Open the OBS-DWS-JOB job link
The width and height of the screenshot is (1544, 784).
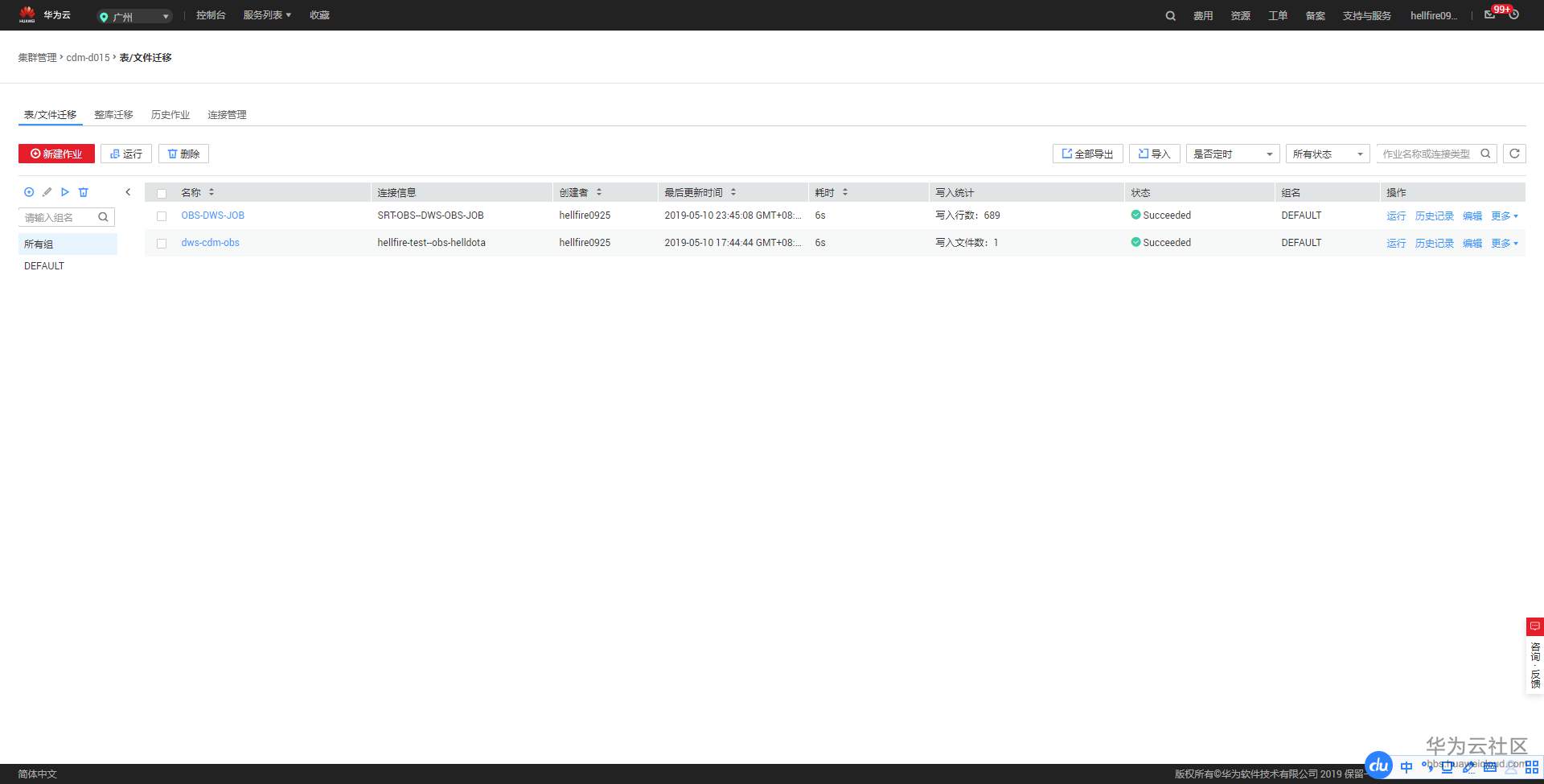[x=213, y=215]
